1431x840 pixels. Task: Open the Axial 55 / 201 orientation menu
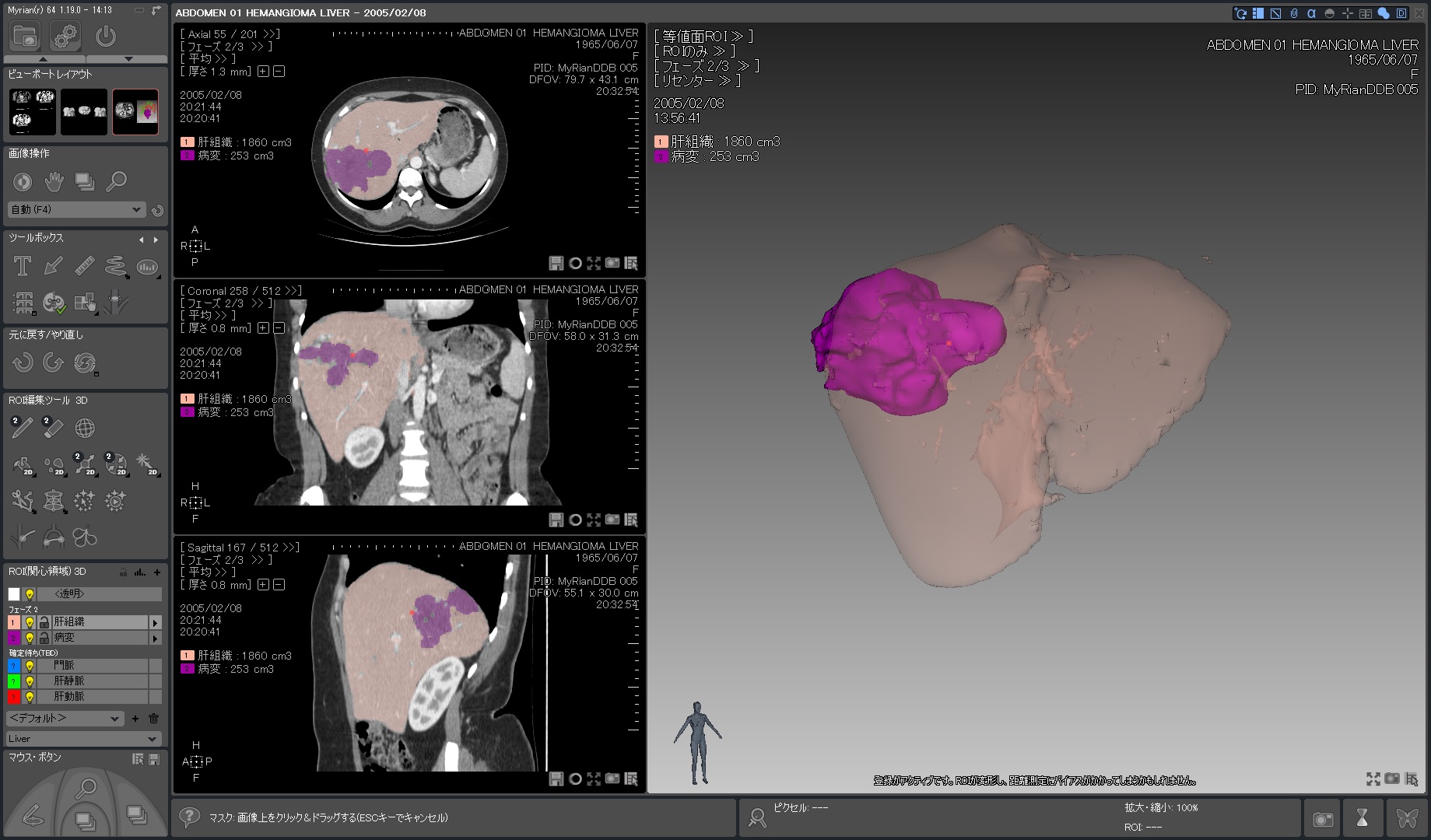pos(230,34)
